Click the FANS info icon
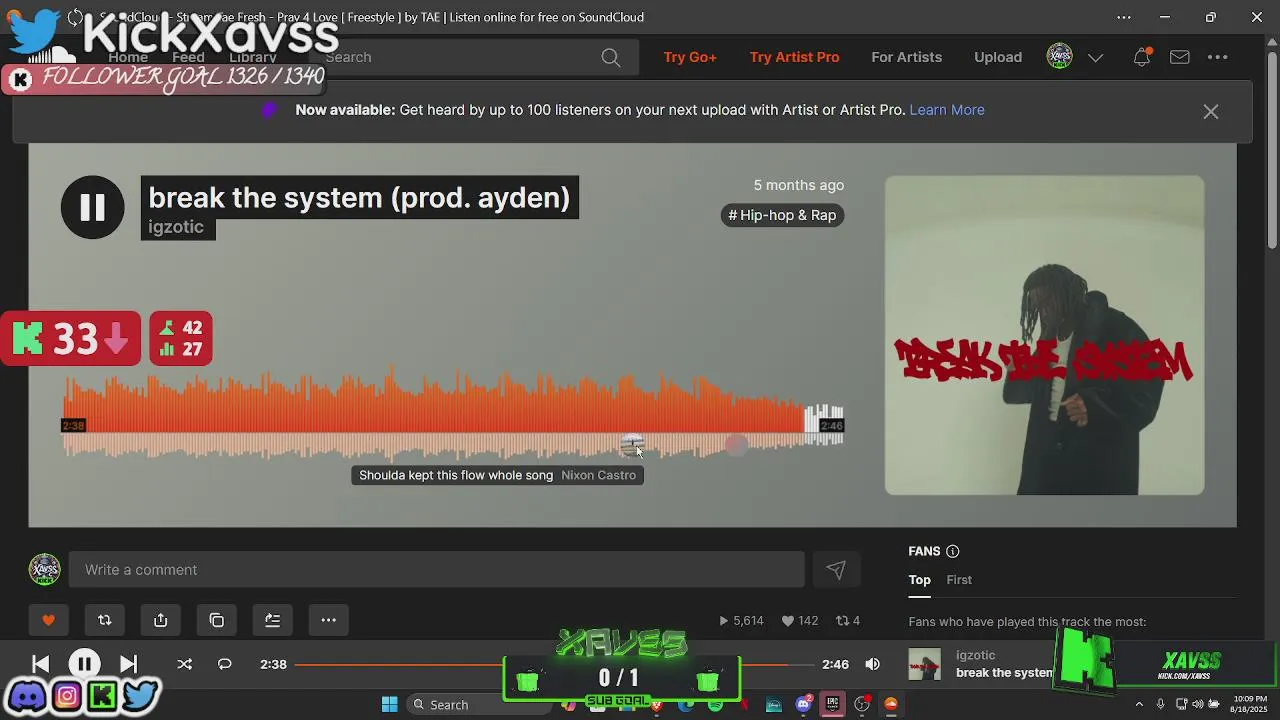 point(952,551)
